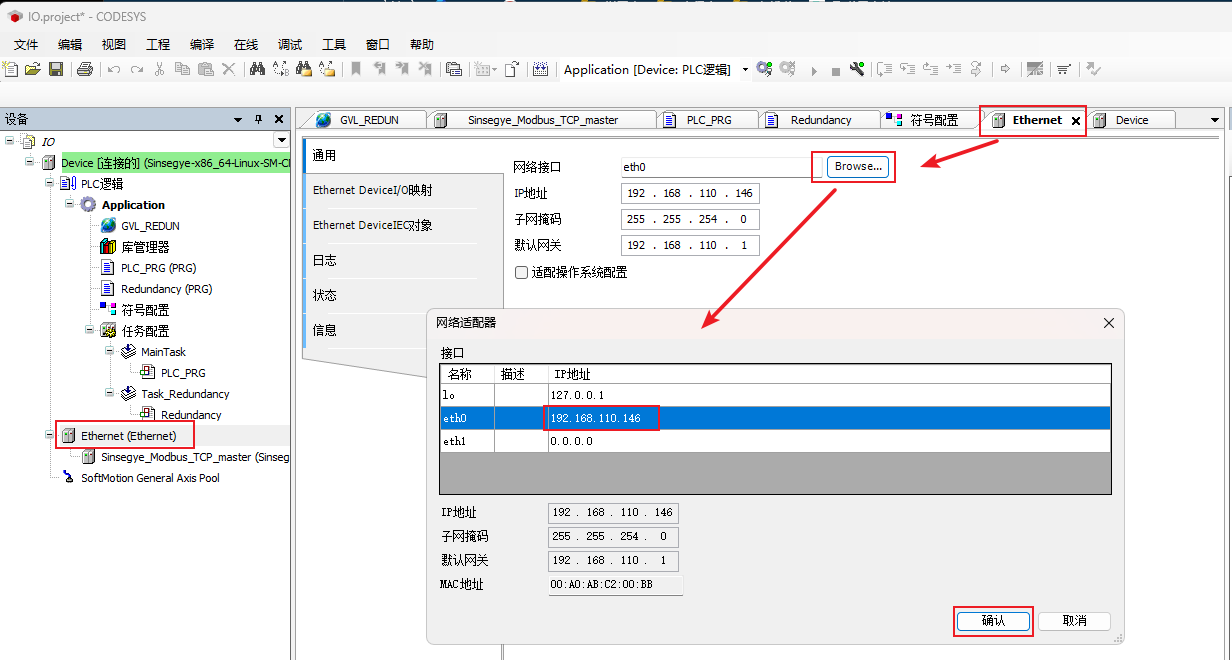The width and height of the screenshot is (1232, 660).
Task: Collapse the Application tree node
Action: [x=70, y=205]
